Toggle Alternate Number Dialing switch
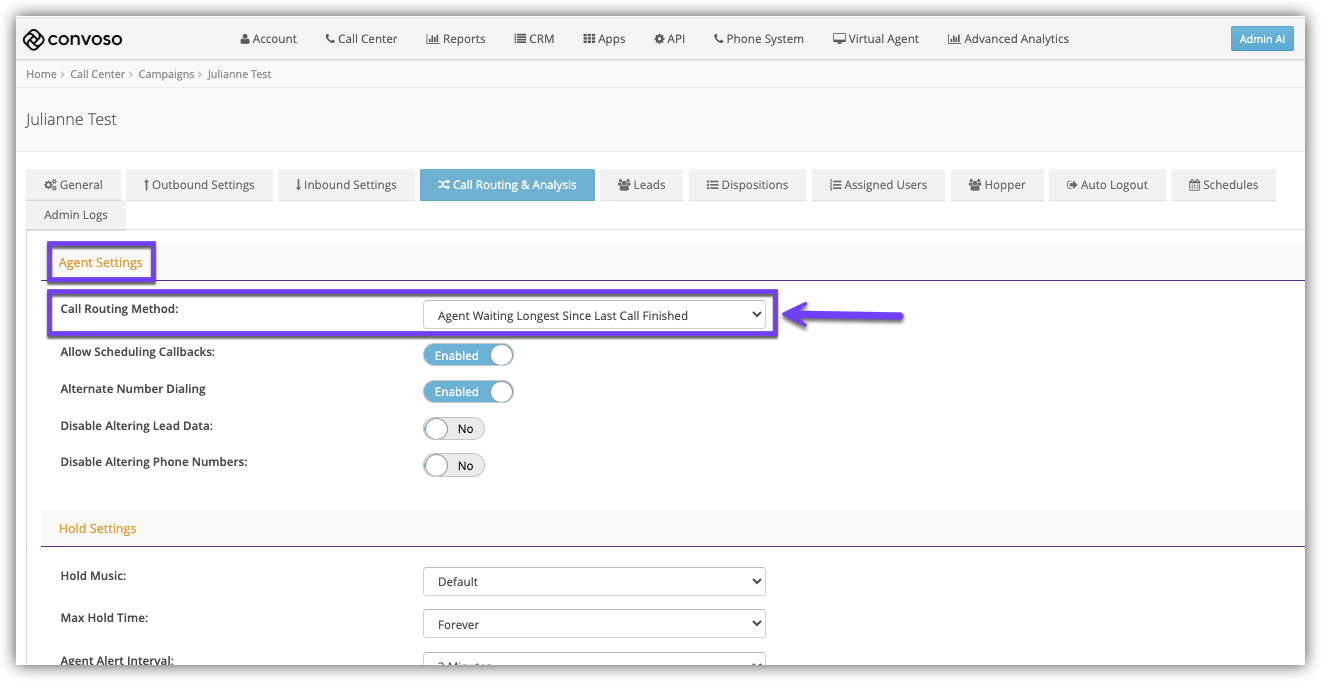 (x=468, y=392)
